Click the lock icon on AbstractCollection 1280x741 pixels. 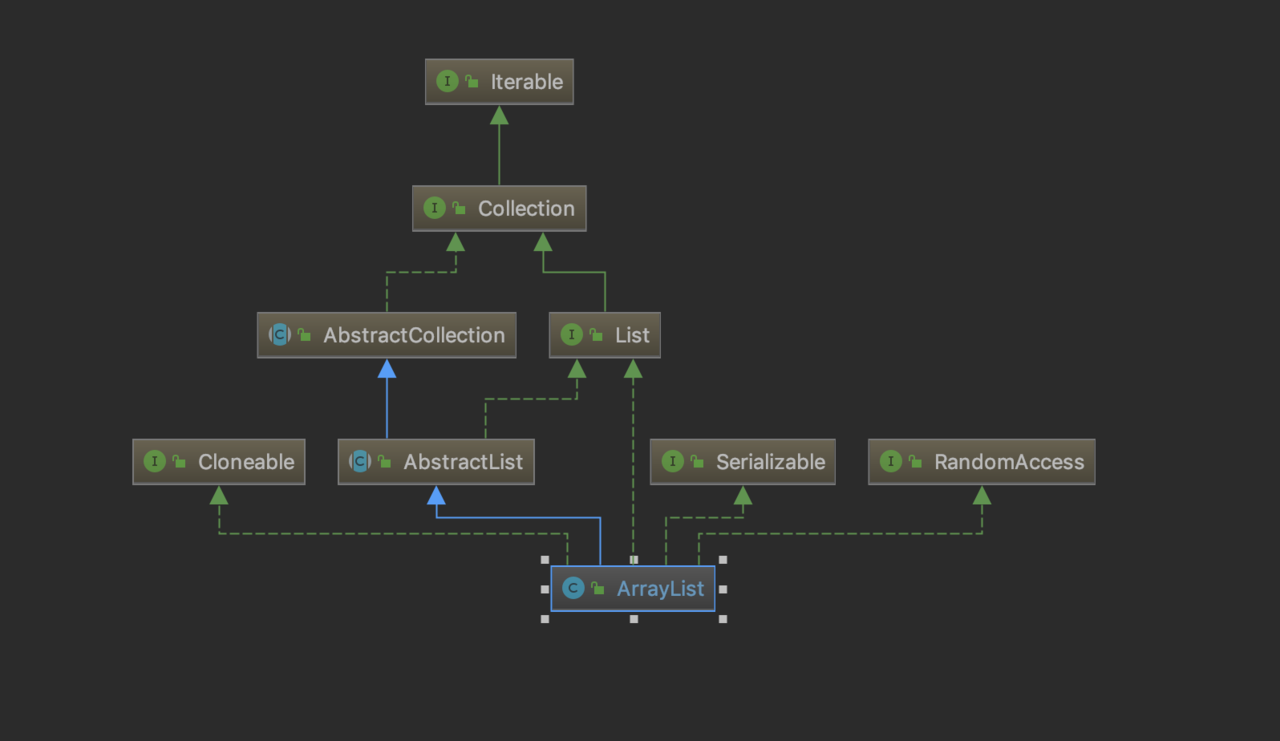click(x=304, y=335)
